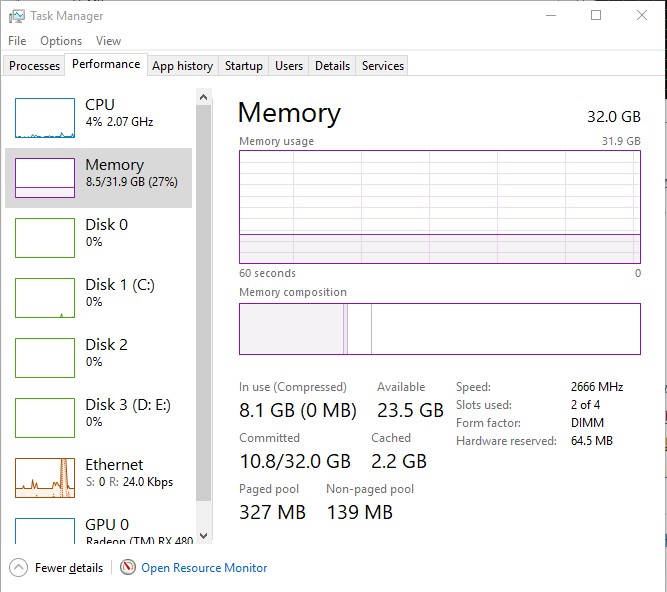Switch to the App history tab

click(x=182, y=66)
